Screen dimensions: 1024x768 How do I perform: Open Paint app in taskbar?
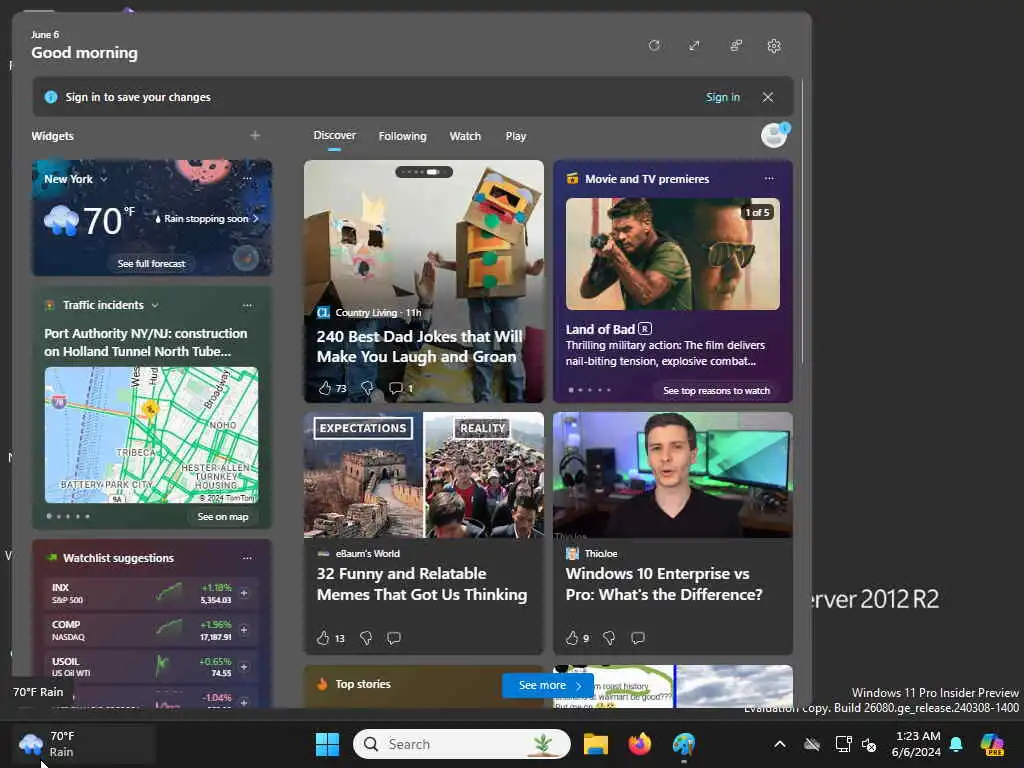click(684, 744)
